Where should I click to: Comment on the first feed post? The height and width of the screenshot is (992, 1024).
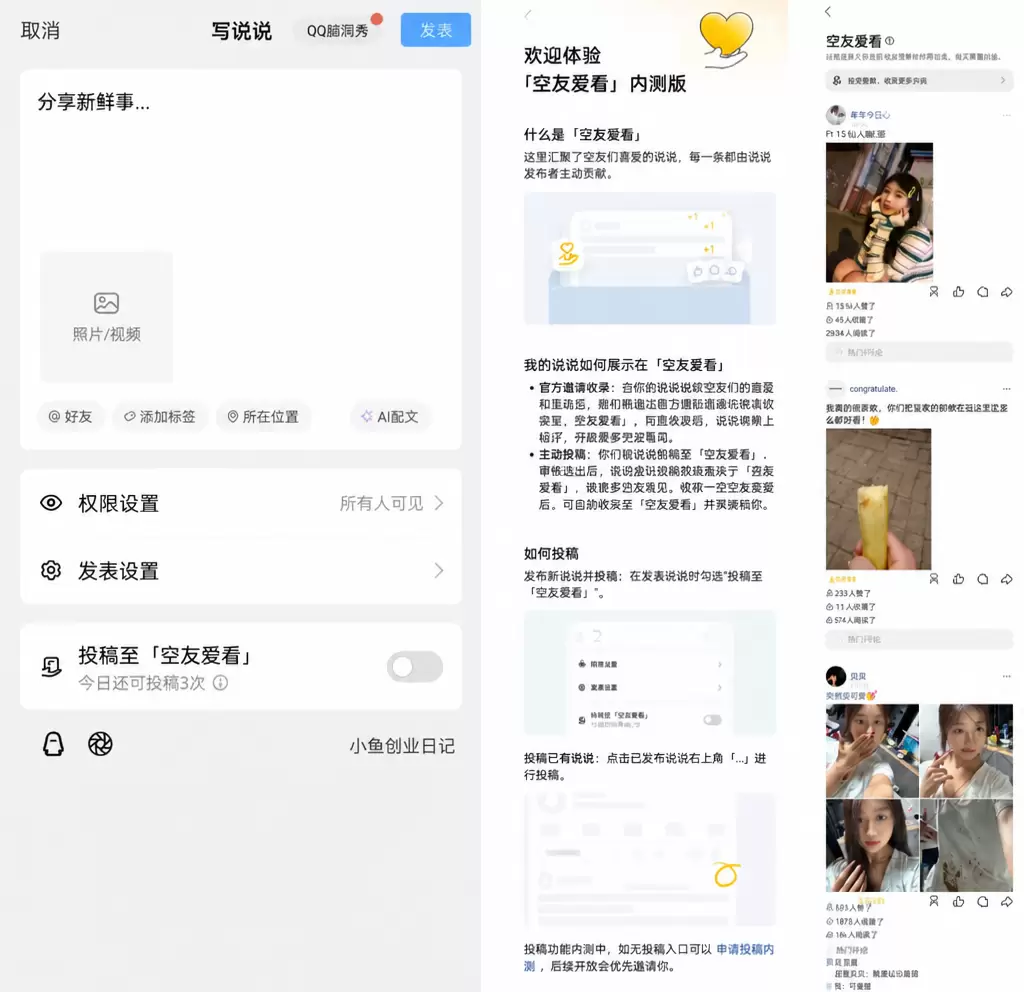pyautogui.click(x=982, y=292)
